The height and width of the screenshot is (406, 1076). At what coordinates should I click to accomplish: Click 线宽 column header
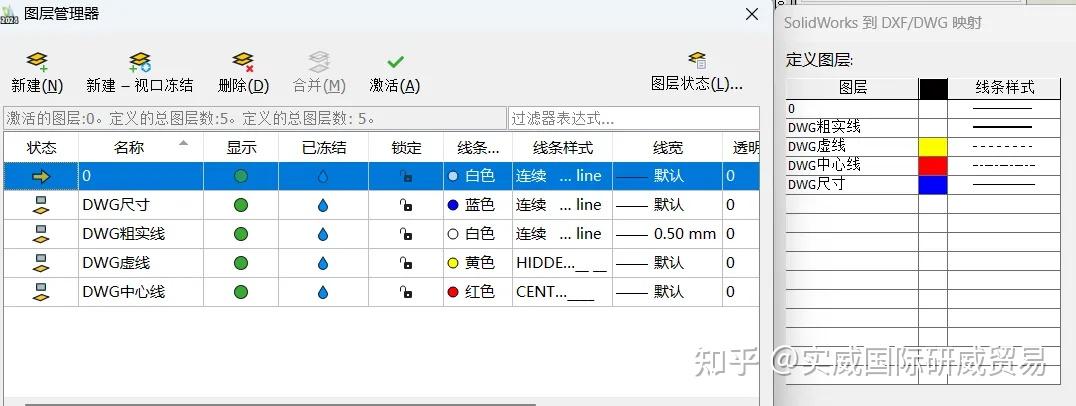[668, 147]
